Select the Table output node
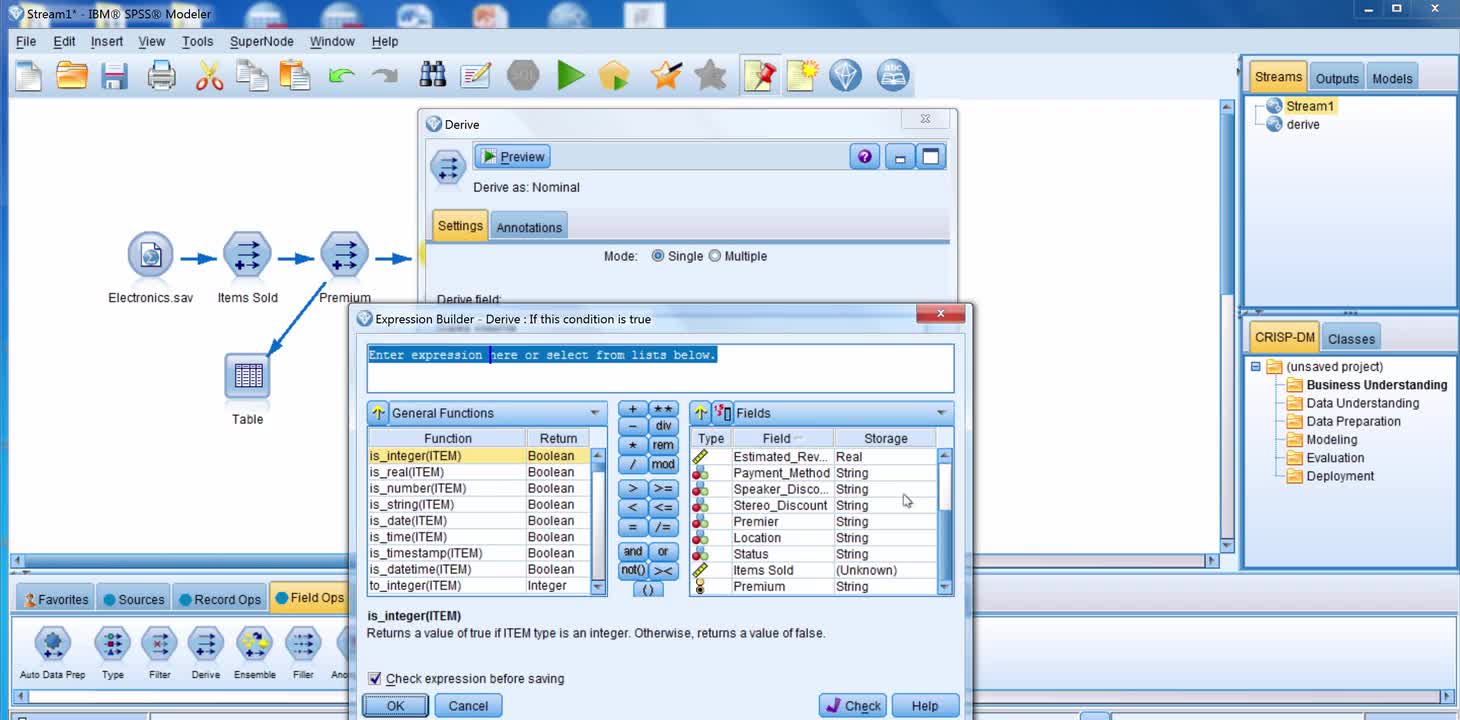This screenshot has height=720, width=1460. tap(247, 377)
